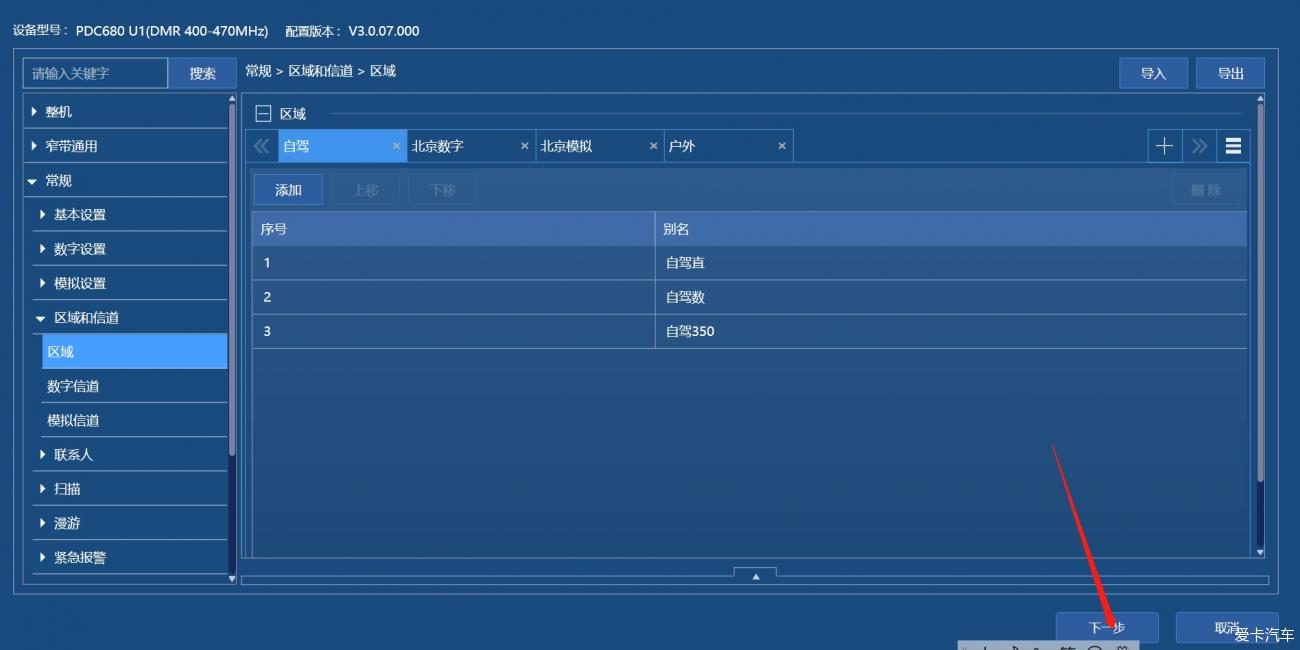This screenshot has height=650, width=1300.
Task: Open the zone list hamburger menu icon
Action: tap(1233, 145)
